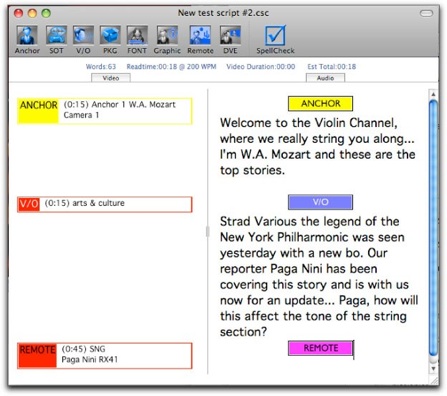Click the script scrollbar up arrow
447x396 pixels.
(433, 94)
